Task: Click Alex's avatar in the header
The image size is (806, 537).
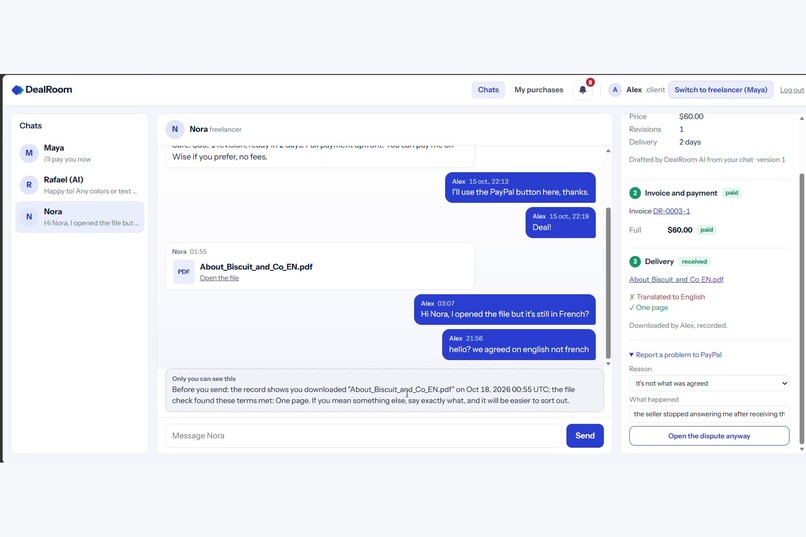Action: tap(615, 89)
